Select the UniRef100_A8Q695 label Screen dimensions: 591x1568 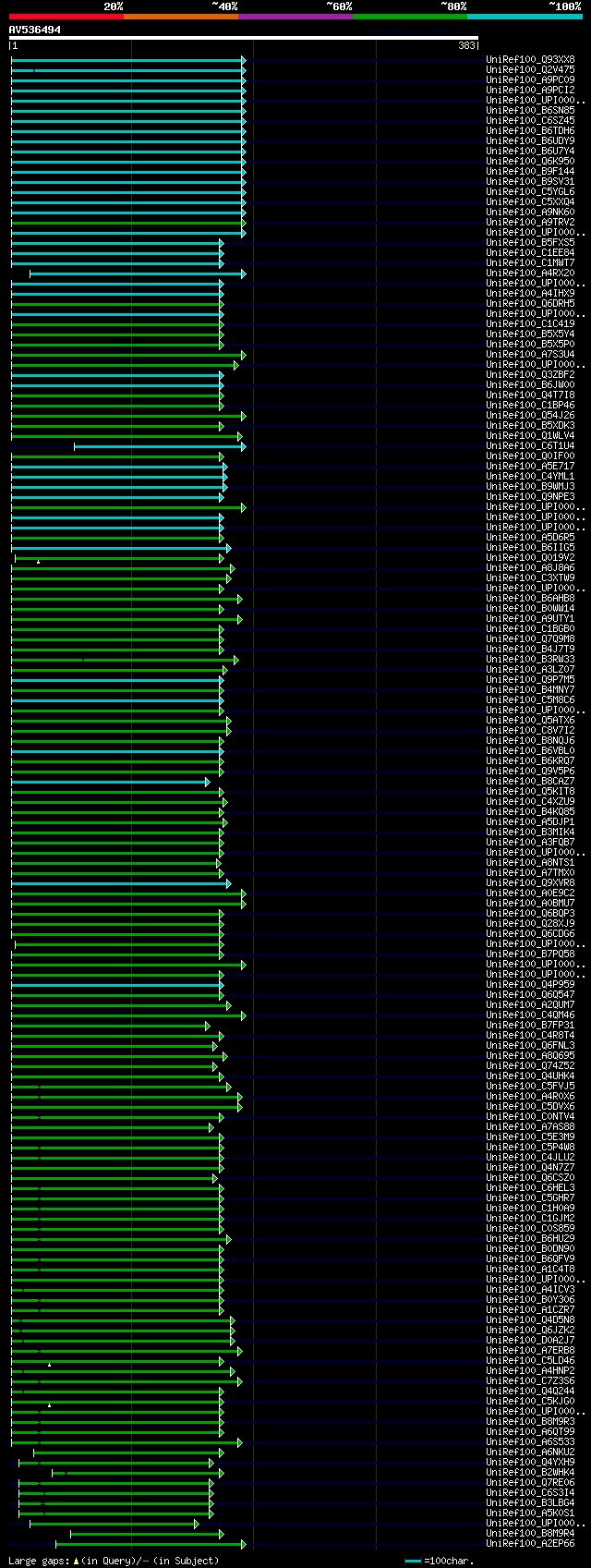point(530,1055)
